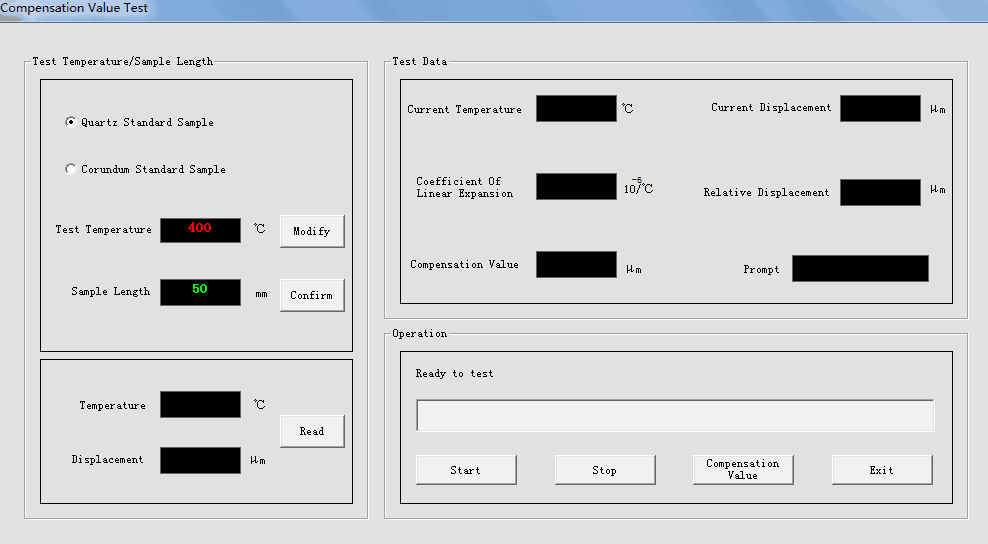Screen dimensions: 988x544
Task: Click the Displacement reading box beside Read
Action: tap(200, 460)
